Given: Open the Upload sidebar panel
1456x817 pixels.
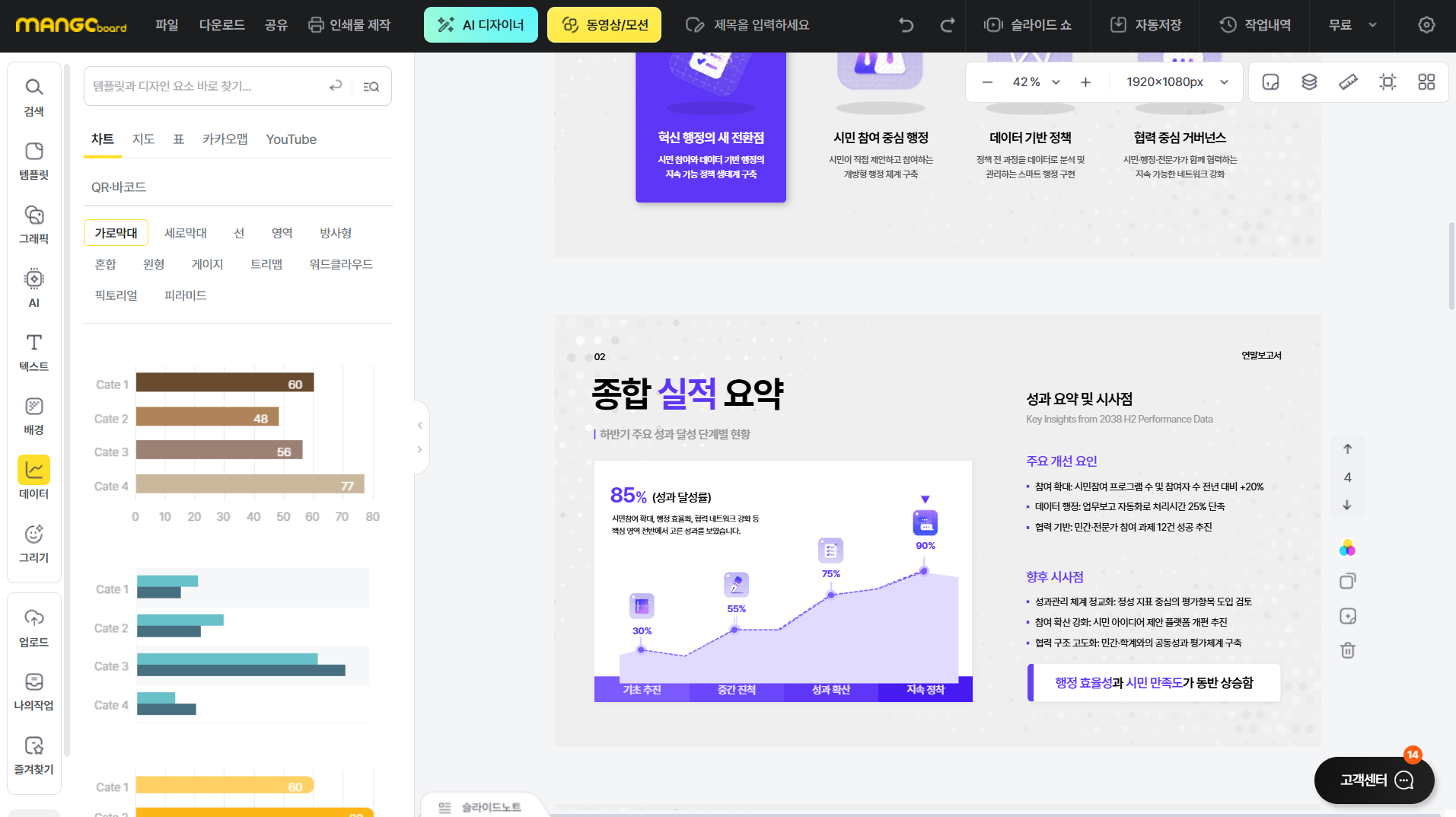Looking at the screenshot, I should (x=33, y=627).
